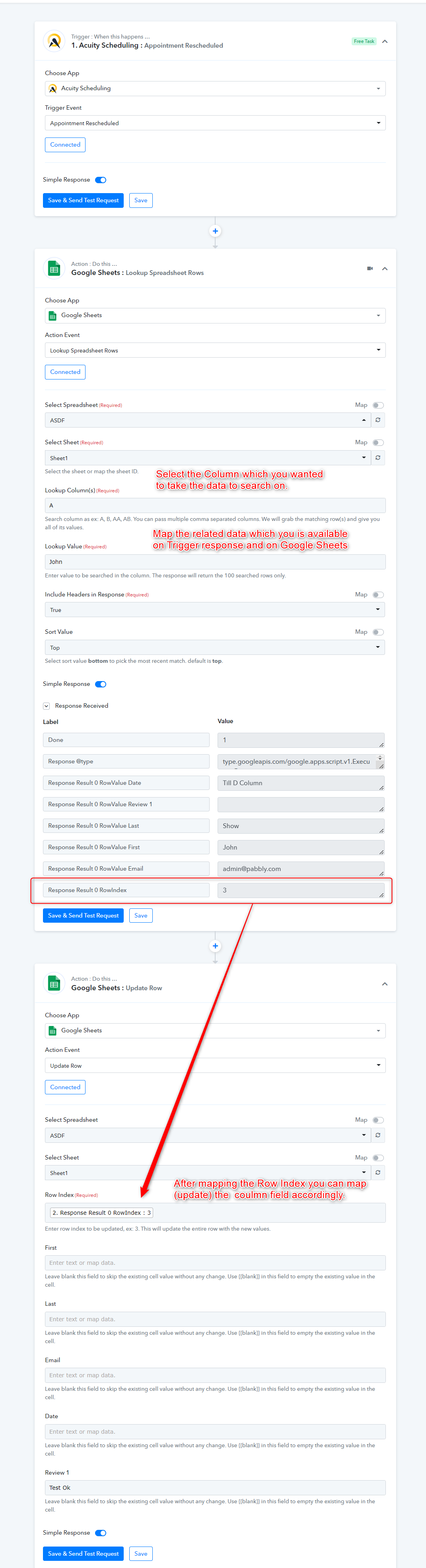Refresh the Sheet1 list in Lookup step
This screenshot has width=426, height=1568.
pyautogui.click(x=378, y=458)
